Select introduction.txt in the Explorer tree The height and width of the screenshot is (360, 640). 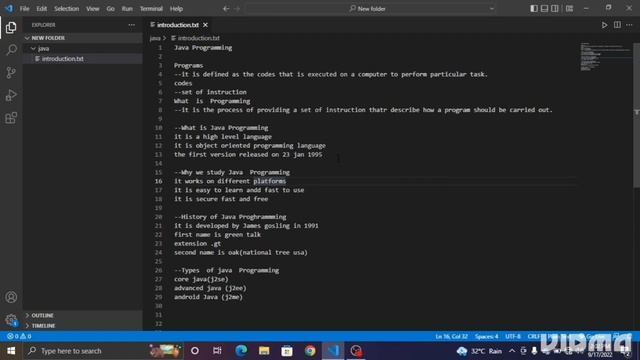tap(82, 59)
